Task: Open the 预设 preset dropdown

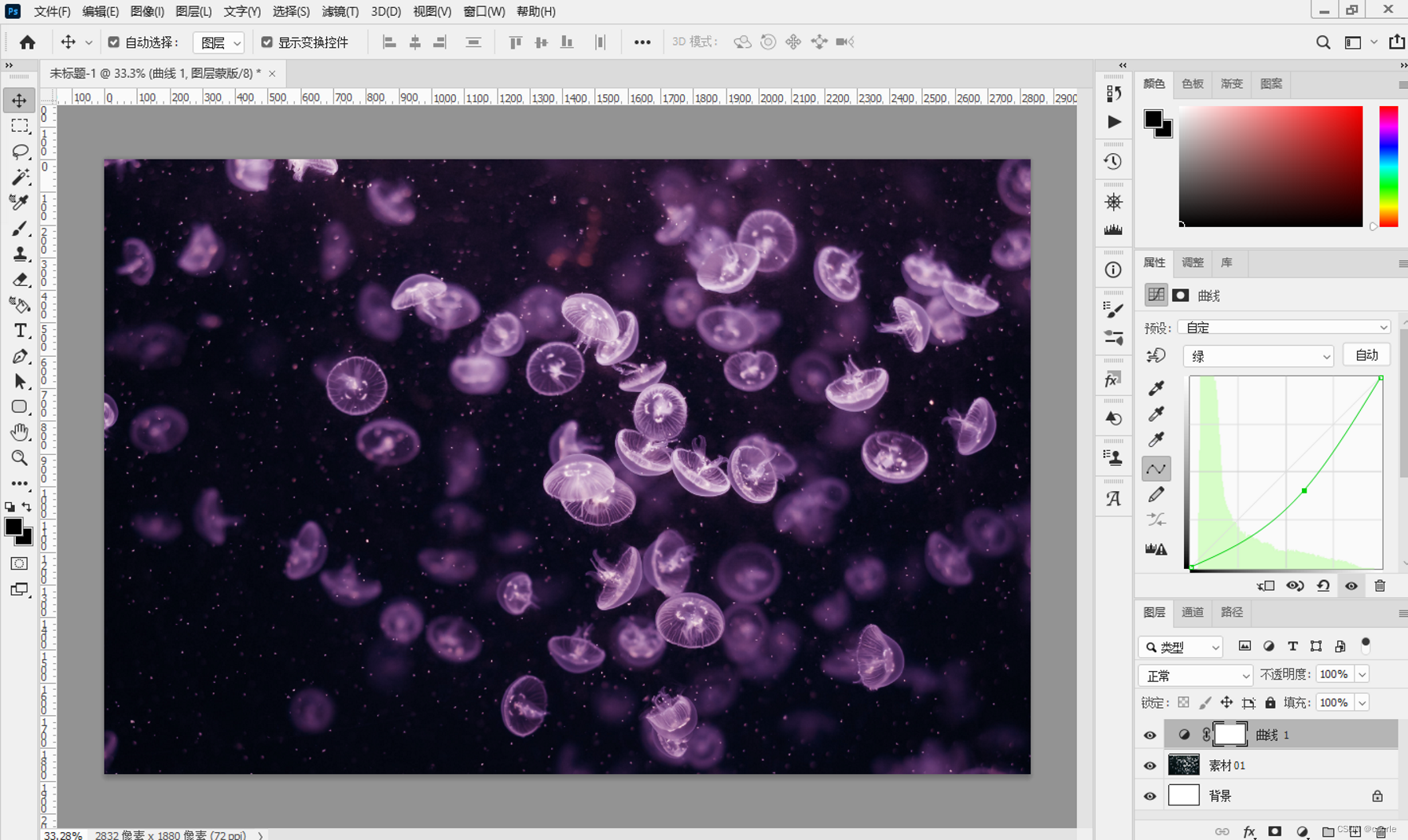Action: tap(1284, 328)
